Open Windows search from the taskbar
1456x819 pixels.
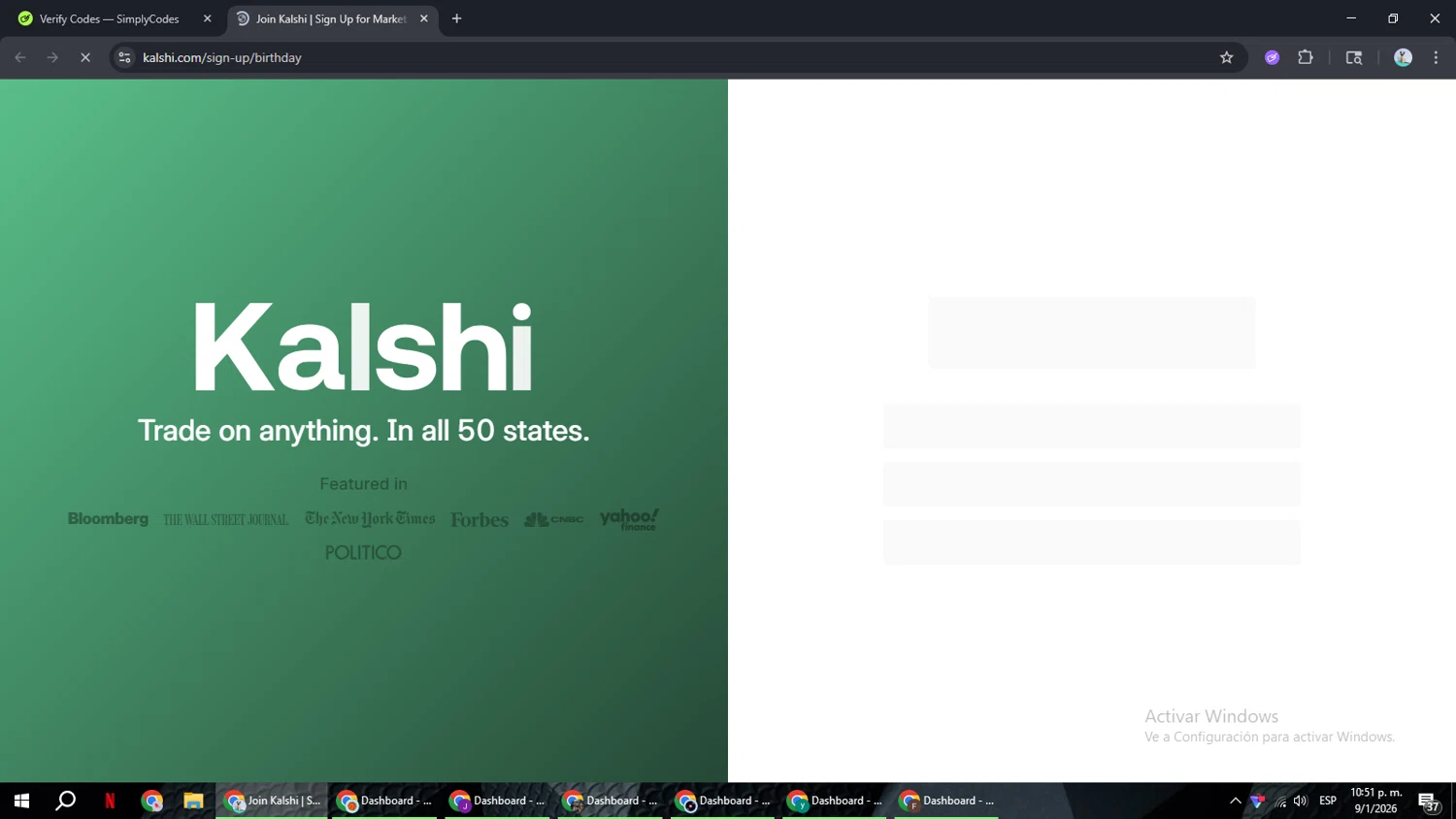[x=66, y=801]
